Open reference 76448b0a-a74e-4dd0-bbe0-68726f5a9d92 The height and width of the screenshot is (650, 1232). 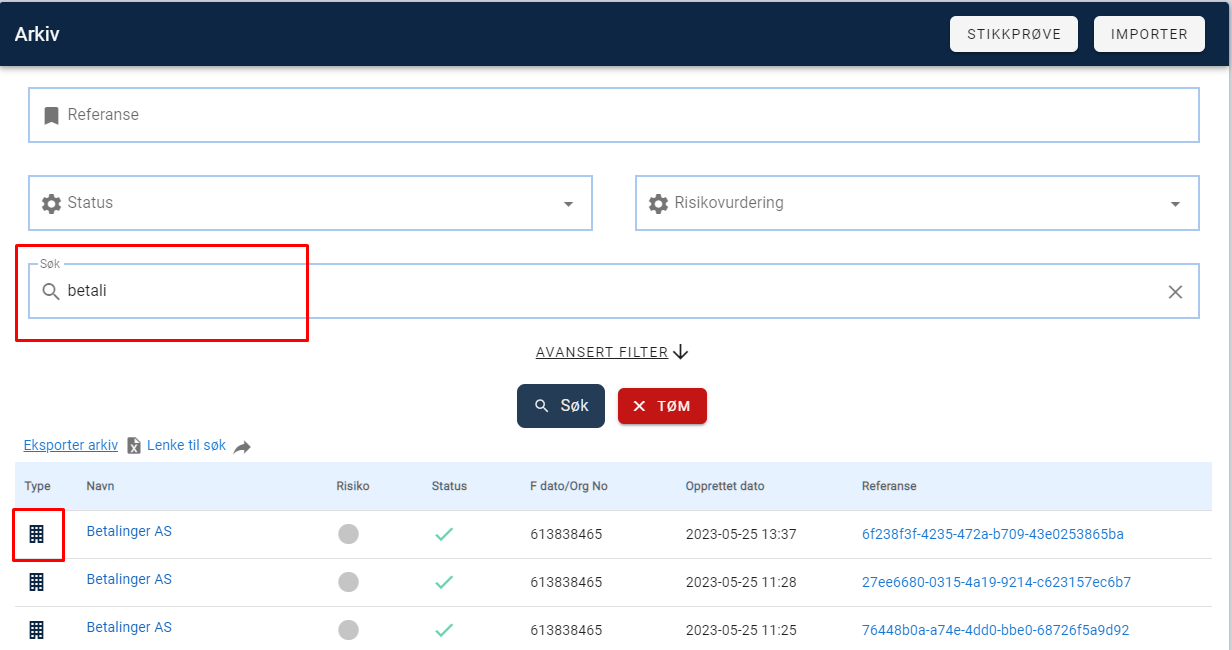(x=995, y=630)
